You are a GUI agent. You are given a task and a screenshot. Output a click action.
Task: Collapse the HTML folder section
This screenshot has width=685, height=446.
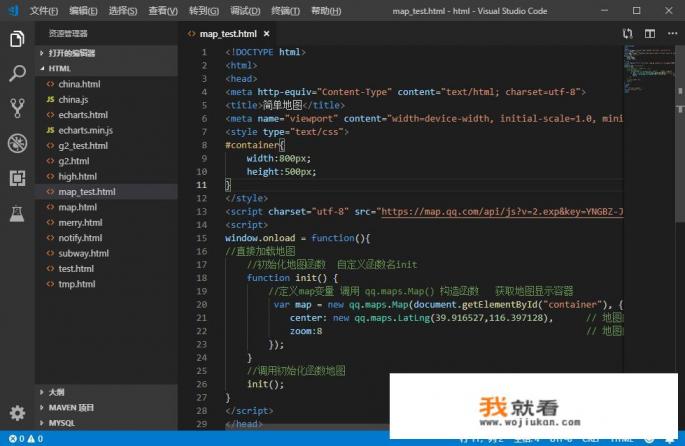click(x=60, y=68)
